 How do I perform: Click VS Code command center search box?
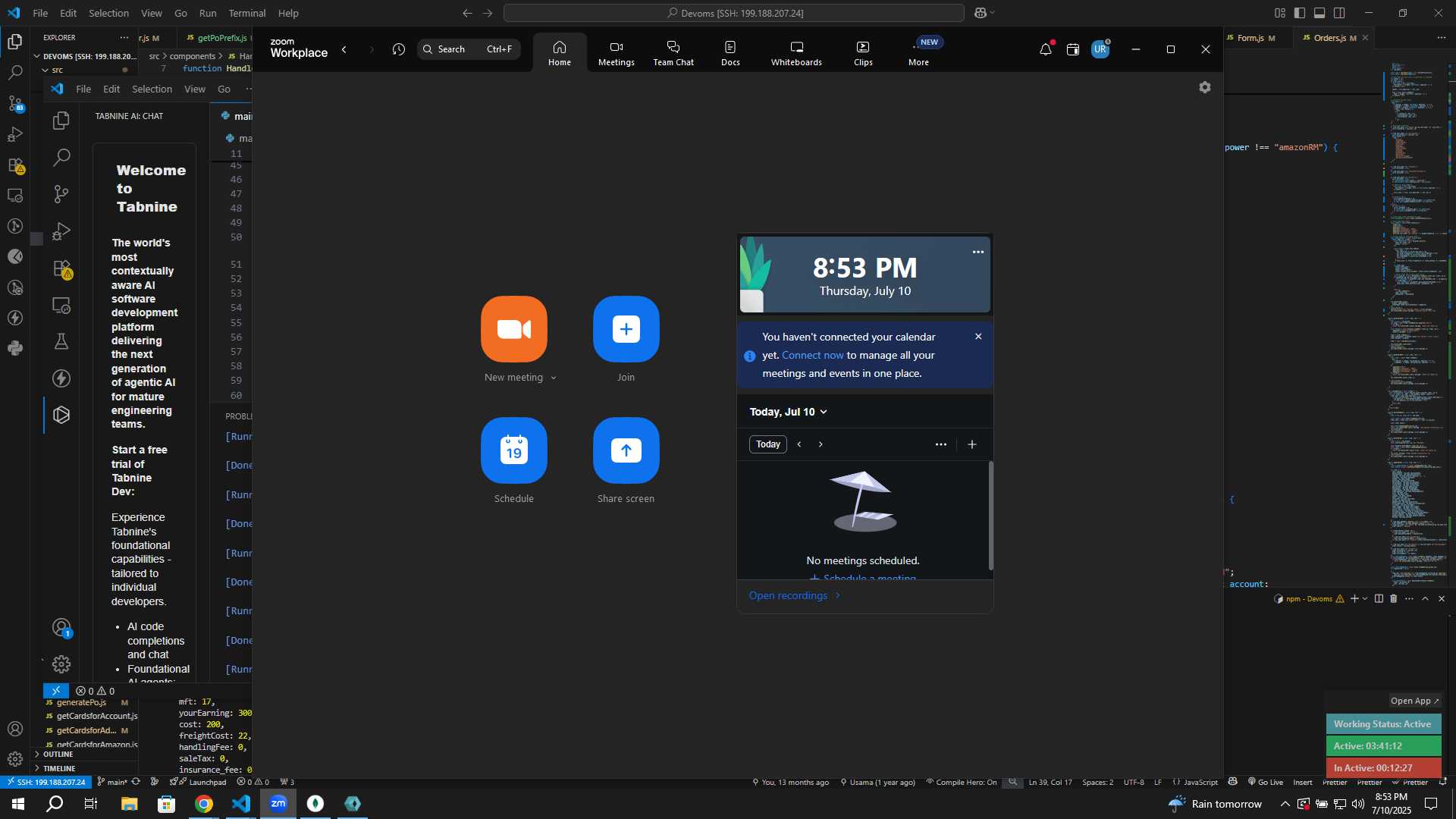[x=734, y=13]
